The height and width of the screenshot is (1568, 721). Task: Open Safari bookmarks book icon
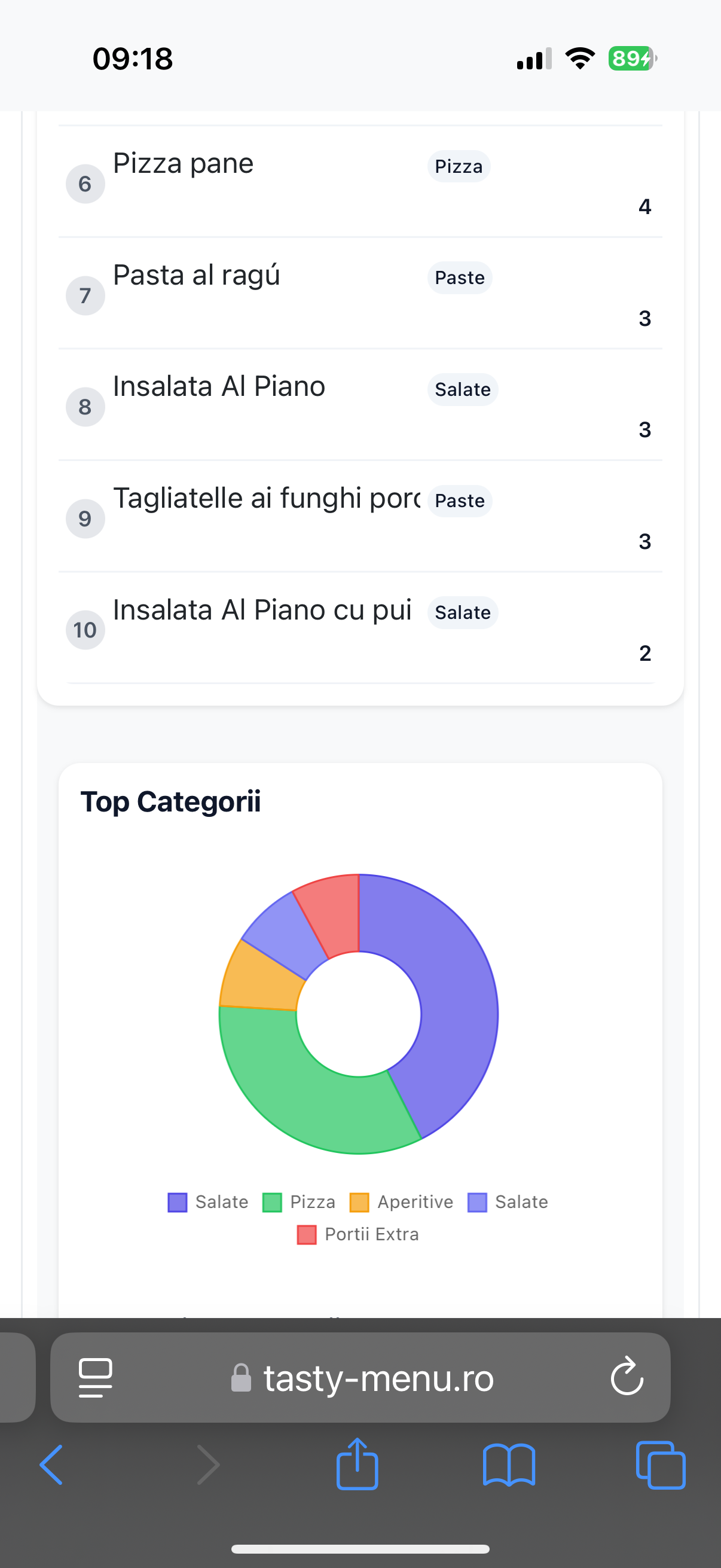[x=509, y=1465]
